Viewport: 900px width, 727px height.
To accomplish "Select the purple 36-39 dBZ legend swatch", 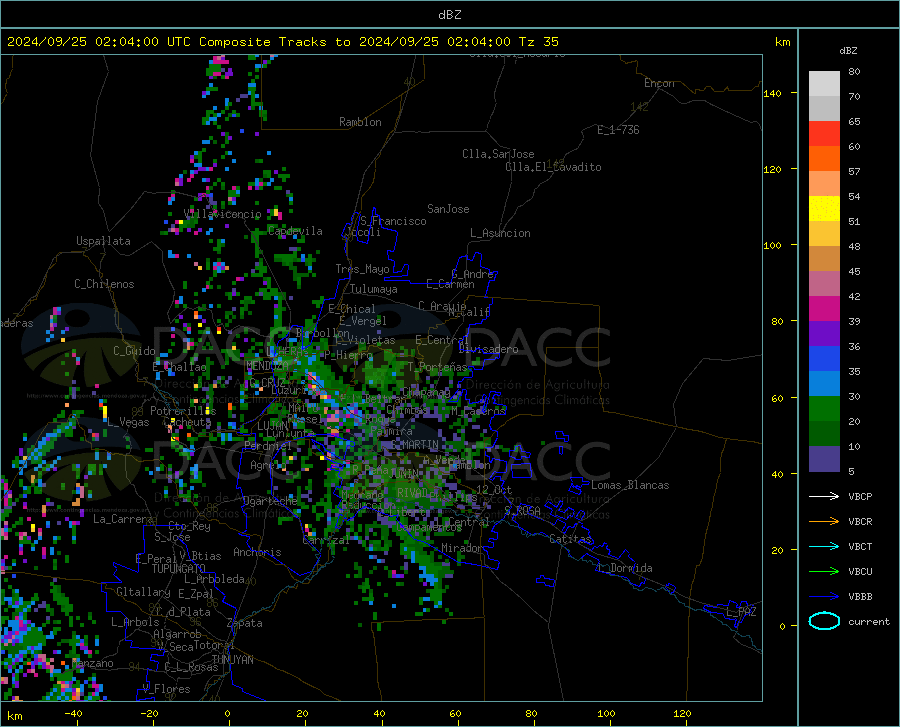I will coord(824,334).
